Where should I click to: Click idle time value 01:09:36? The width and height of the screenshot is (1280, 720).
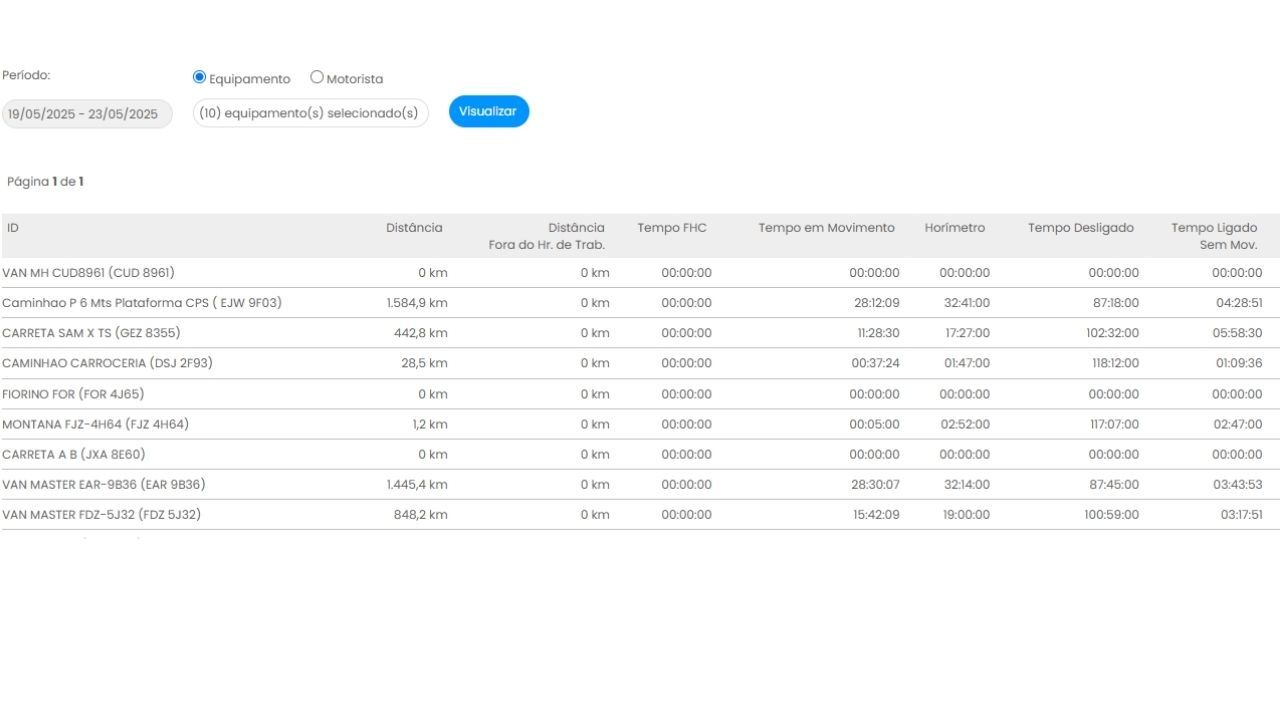[x=1240, y=363]
